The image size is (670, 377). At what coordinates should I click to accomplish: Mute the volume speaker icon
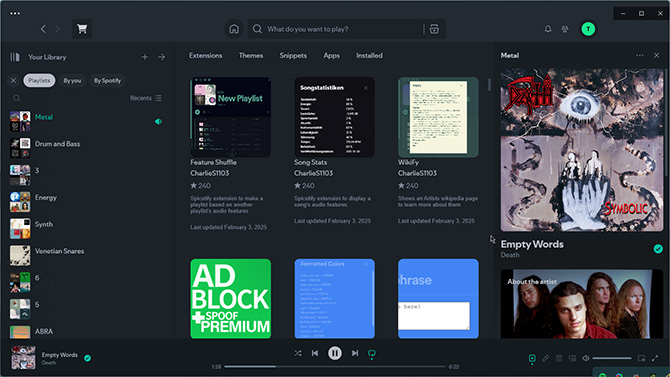[586, 358]
